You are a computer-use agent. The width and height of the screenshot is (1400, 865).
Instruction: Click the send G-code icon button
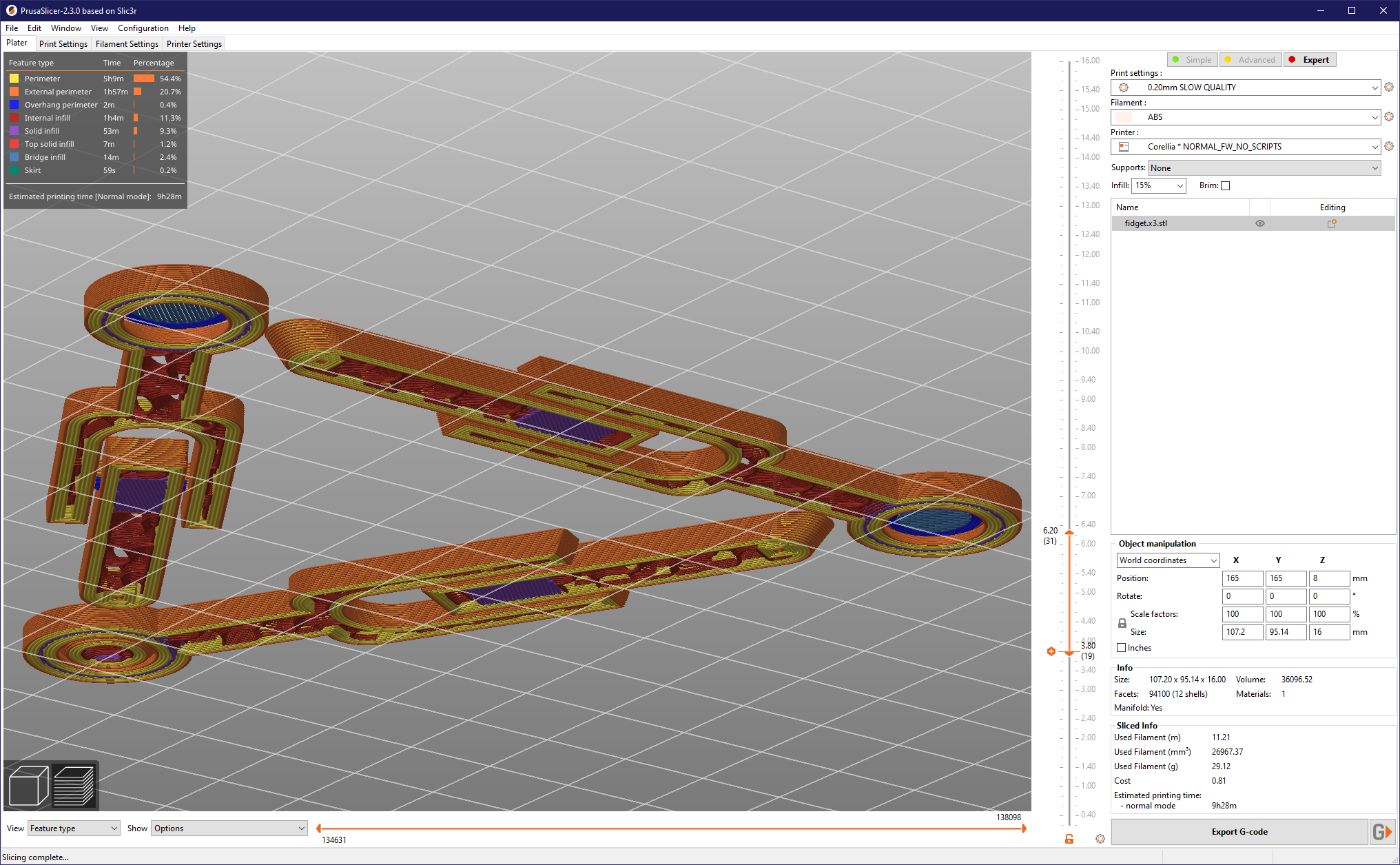pos(1382,832)
